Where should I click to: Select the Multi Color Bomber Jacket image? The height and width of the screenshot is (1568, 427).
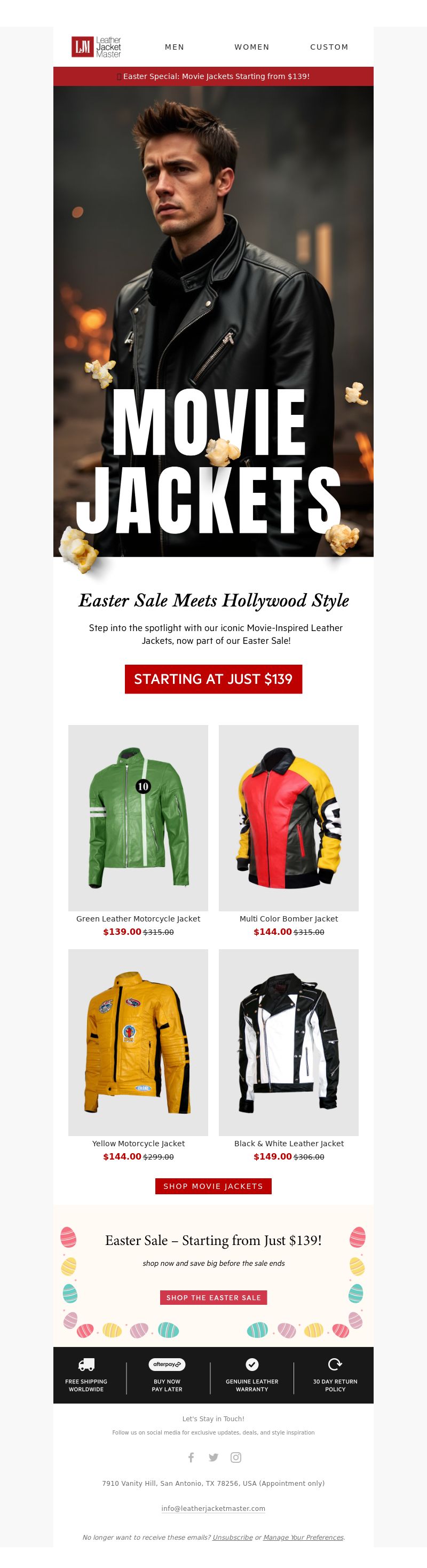click(289, 817)
